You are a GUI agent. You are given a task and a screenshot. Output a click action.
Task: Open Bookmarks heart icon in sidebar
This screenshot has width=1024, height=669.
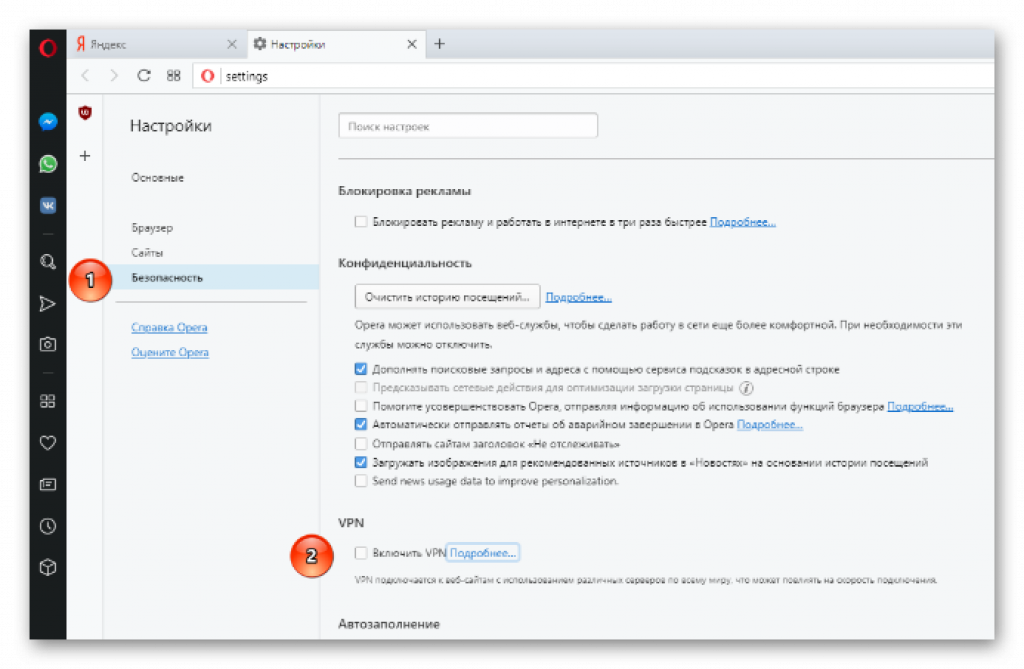tap(47, 442)
